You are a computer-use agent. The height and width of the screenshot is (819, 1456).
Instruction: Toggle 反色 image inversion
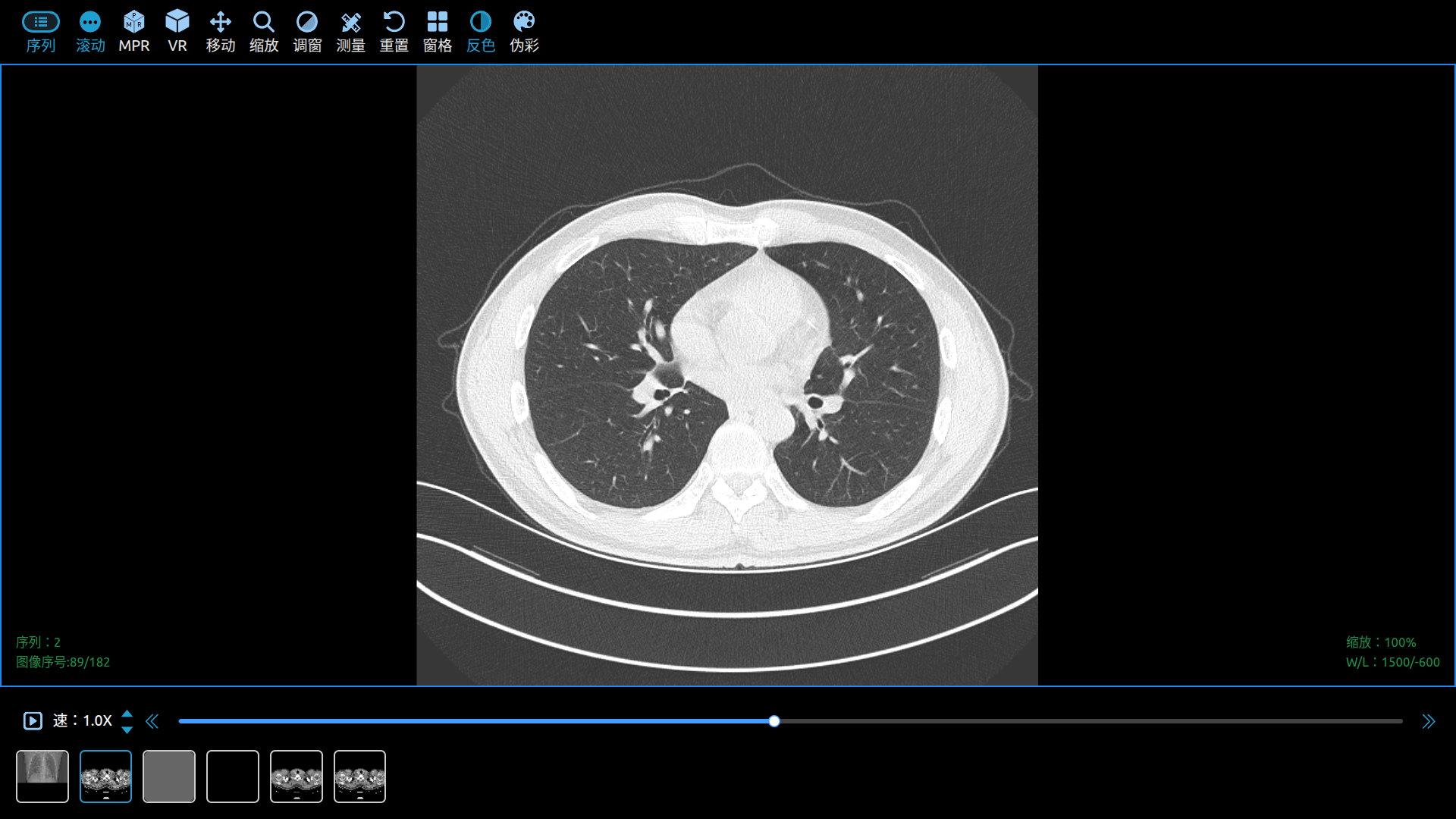pos(480,30)
